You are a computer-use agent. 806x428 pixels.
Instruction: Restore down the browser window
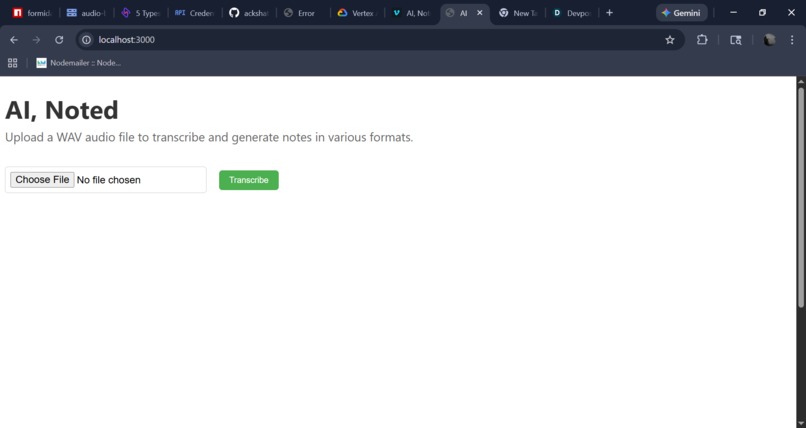coord(762,13)
